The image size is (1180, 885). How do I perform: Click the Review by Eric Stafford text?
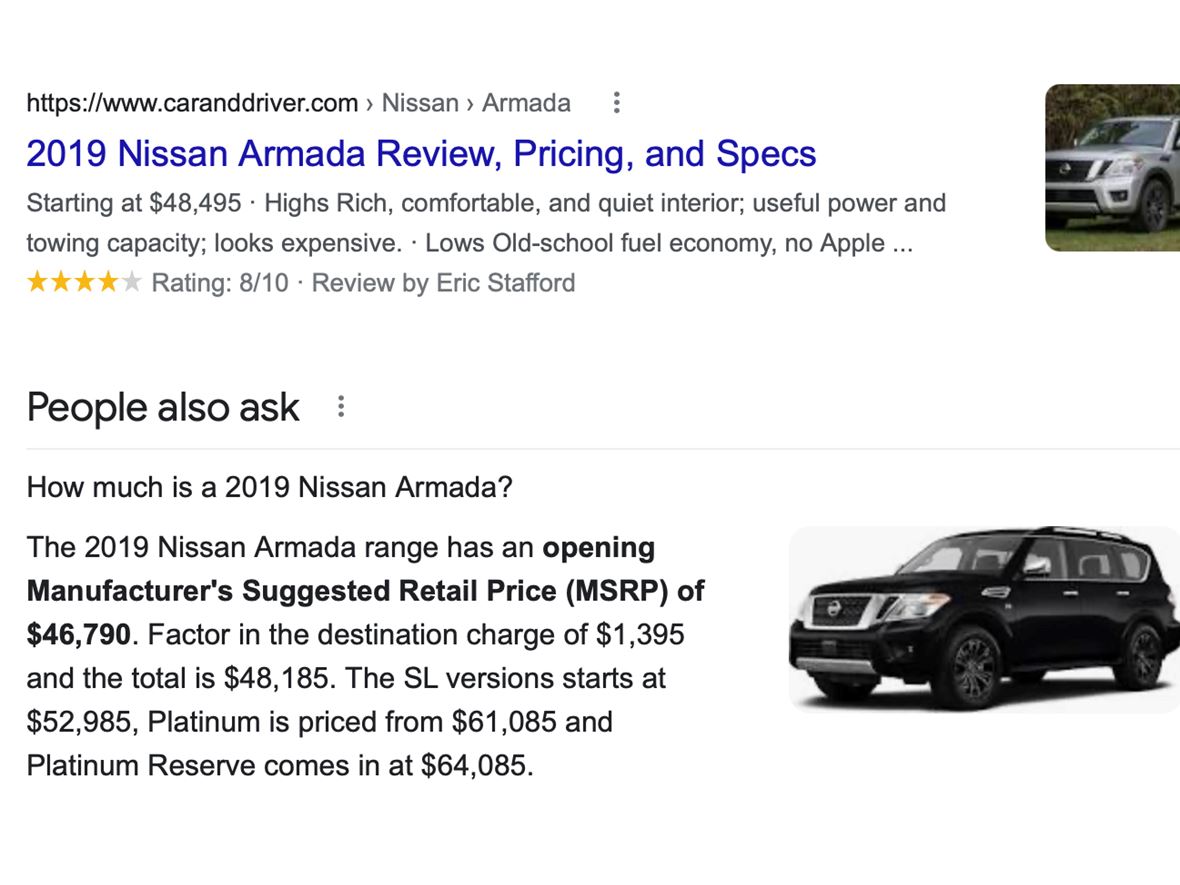444,283
